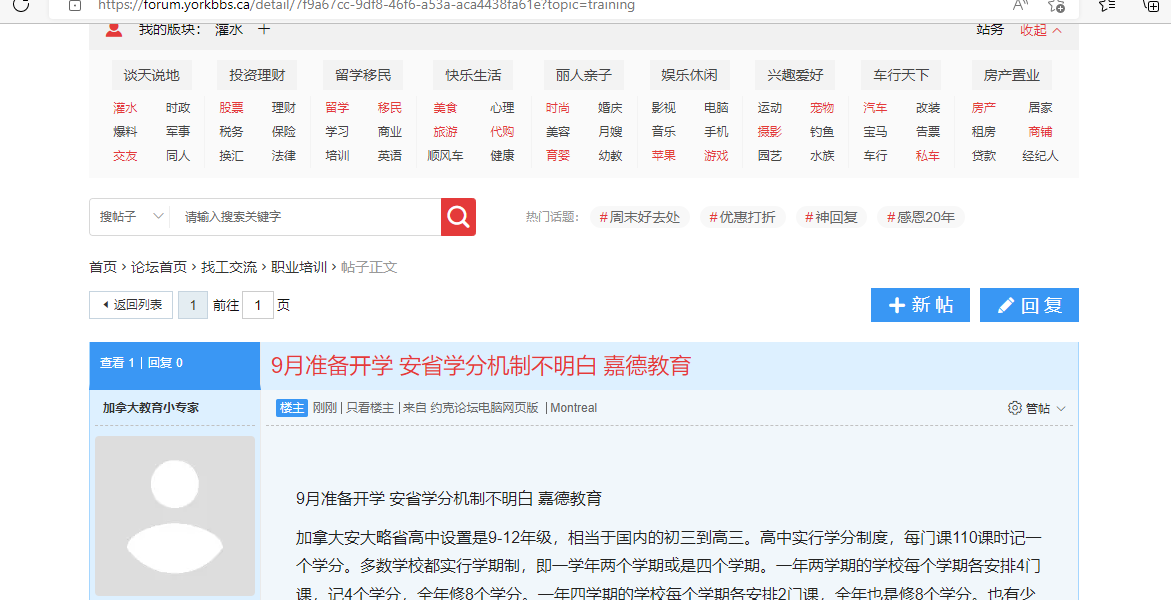Screen dimensions: 1171x600
Task: Open the 旅游 board link
Action: [445, 132]
